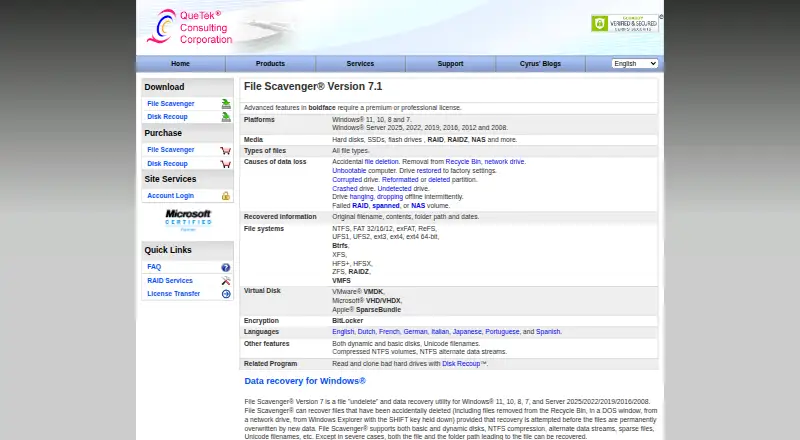Click the 'VMFS' file system text

[341, 281]
